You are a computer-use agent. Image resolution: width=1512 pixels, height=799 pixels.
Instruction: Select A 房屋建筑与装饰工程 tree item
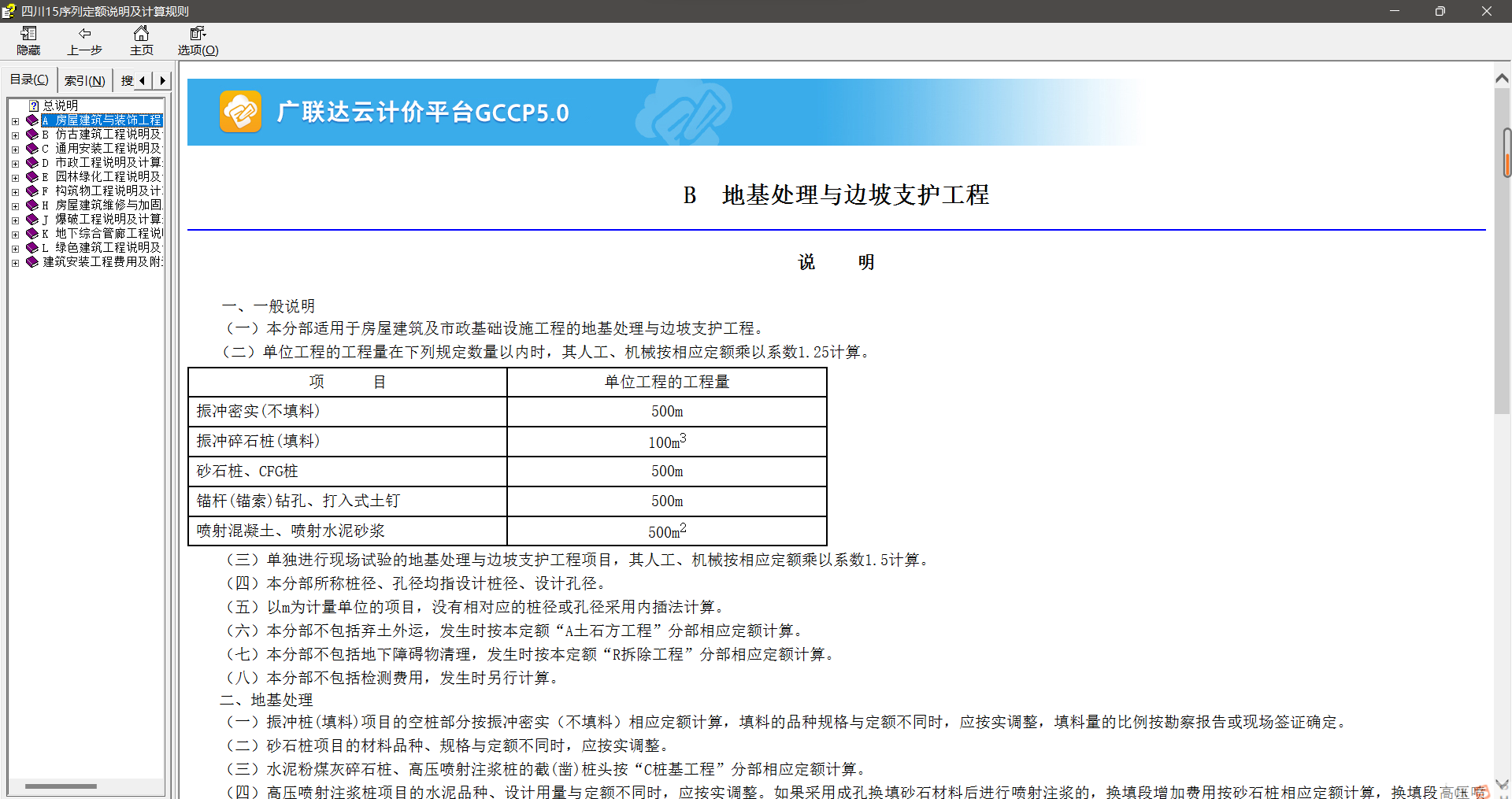102,120
